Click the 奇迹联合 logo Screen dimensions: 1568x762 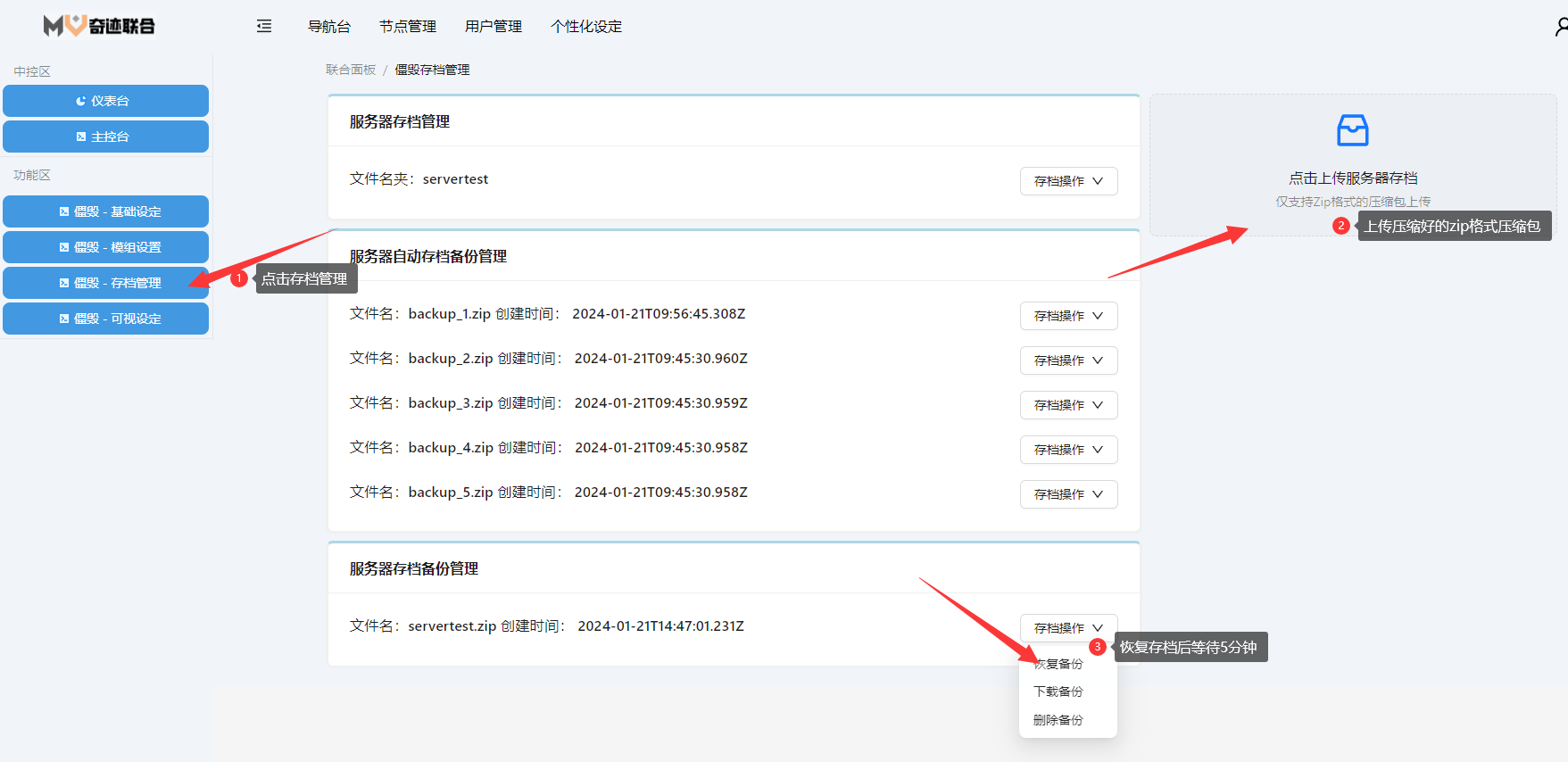tap(99, 26)
